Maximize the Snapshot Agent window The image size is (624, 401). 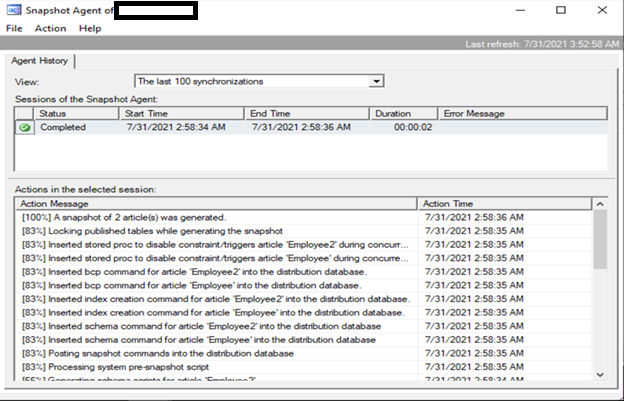(x=561, y=10)
